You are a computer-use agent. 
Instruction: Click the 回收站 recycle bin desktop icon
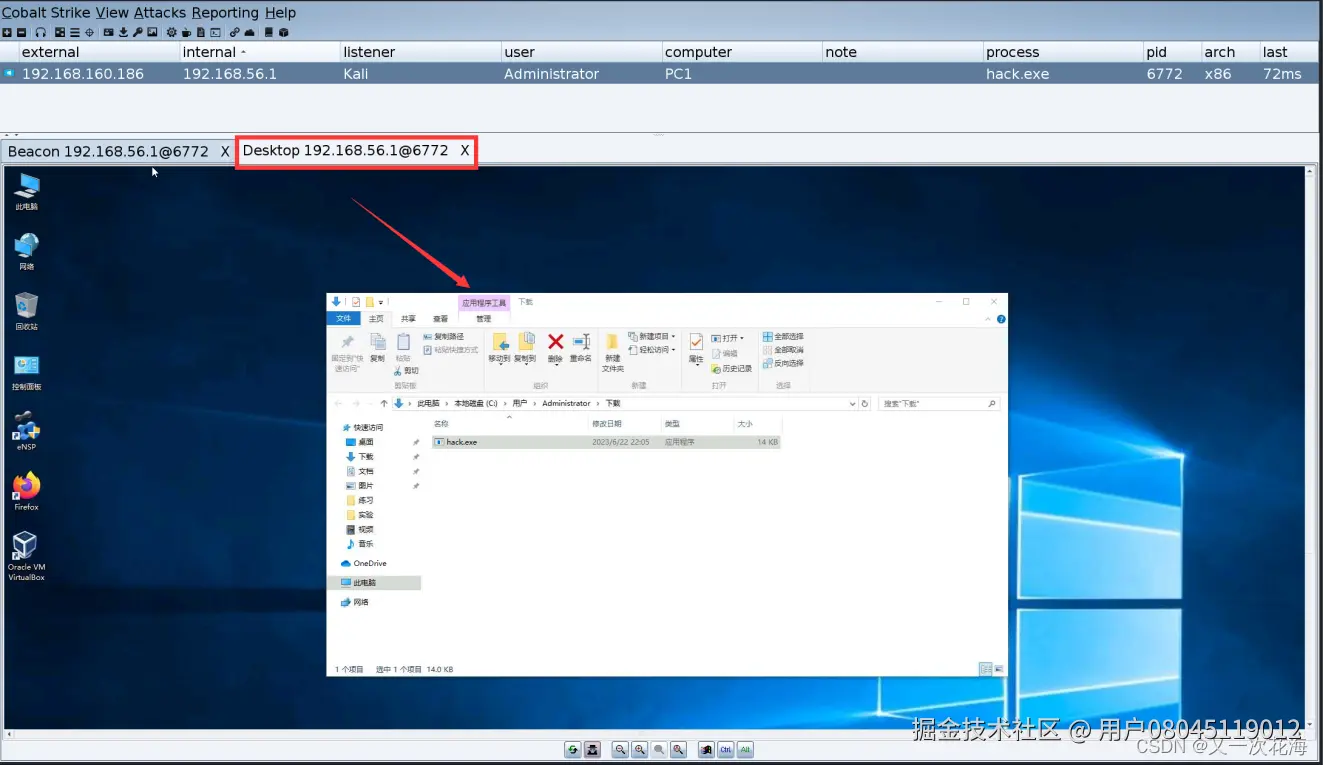27,311
